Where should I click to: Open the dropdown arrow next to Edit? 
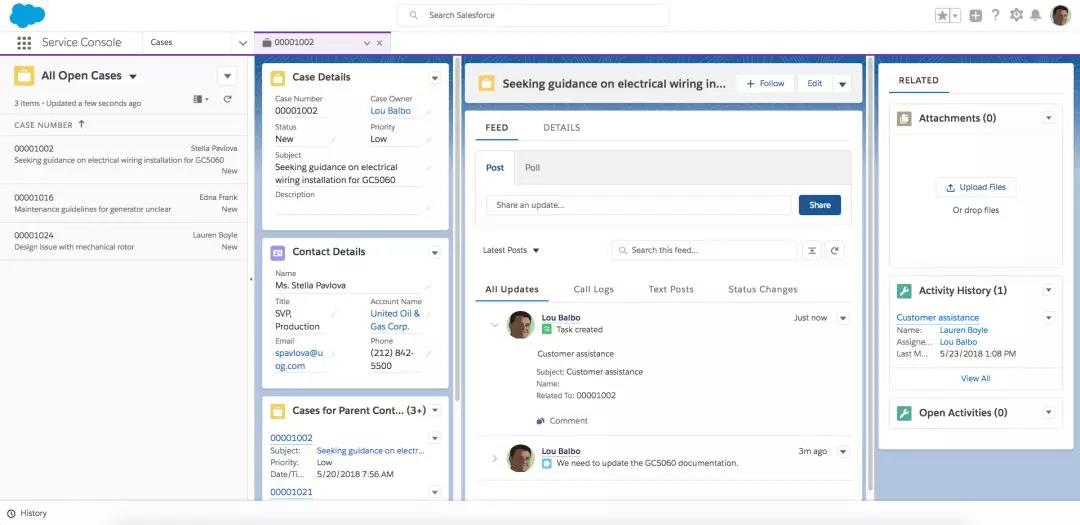tap(842, 84)
